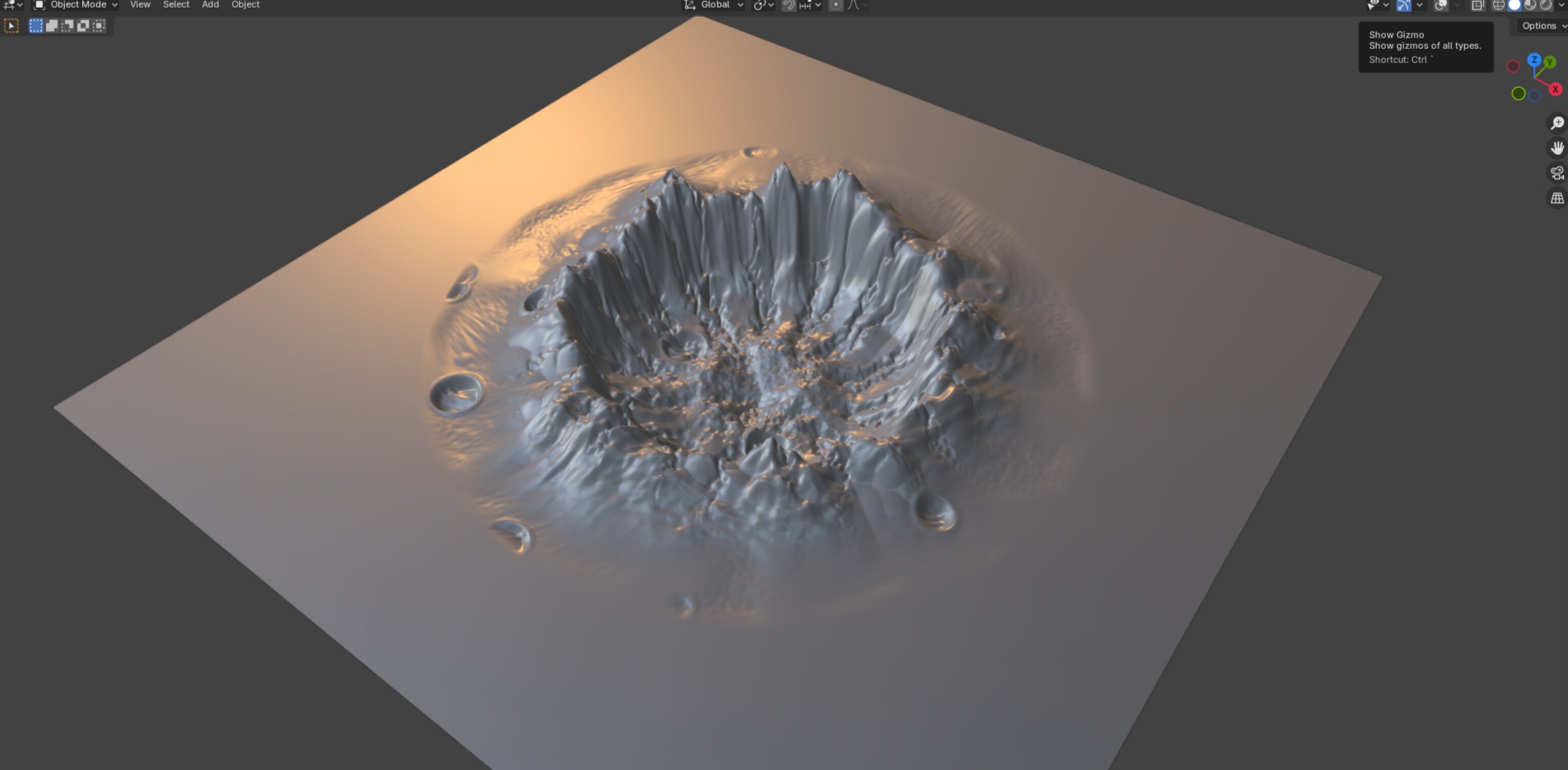
Task: Click the zoom view magnifier icon
Action: [1557, 124]
